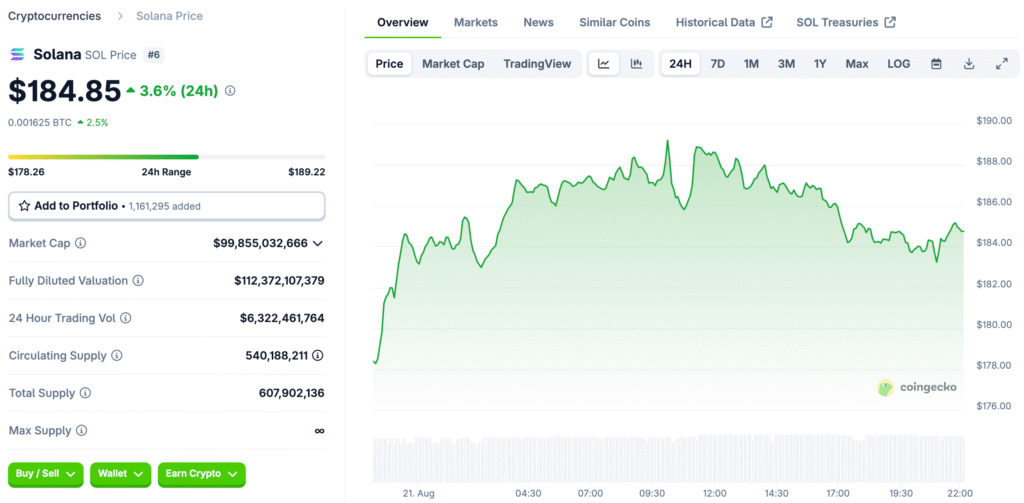
Task: Switch to the Similar Coins tab
Action: point(615,22)
